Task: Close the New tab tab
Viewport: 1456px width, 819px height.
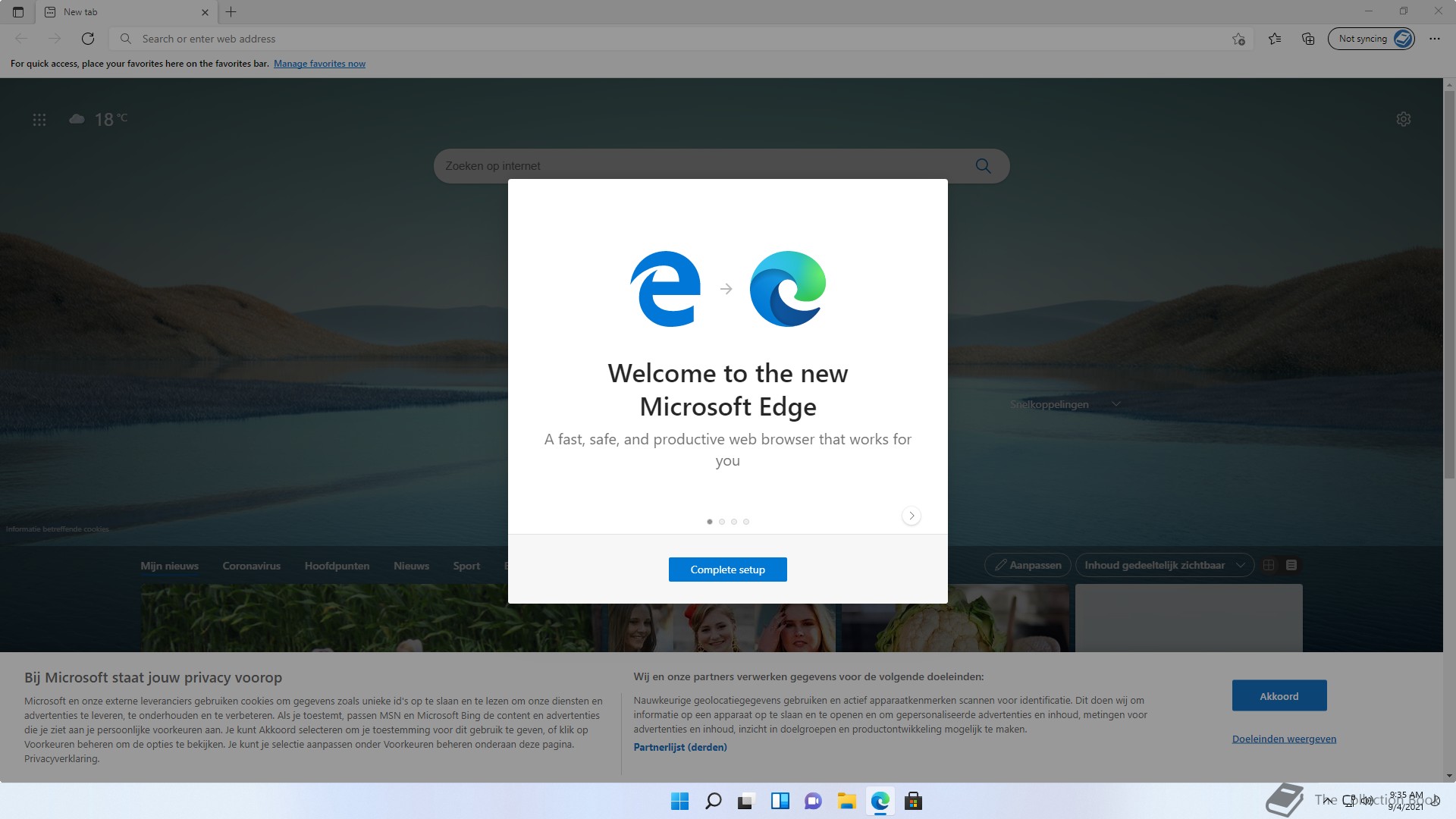Action: pyautogui.click(x=205, y=12)
